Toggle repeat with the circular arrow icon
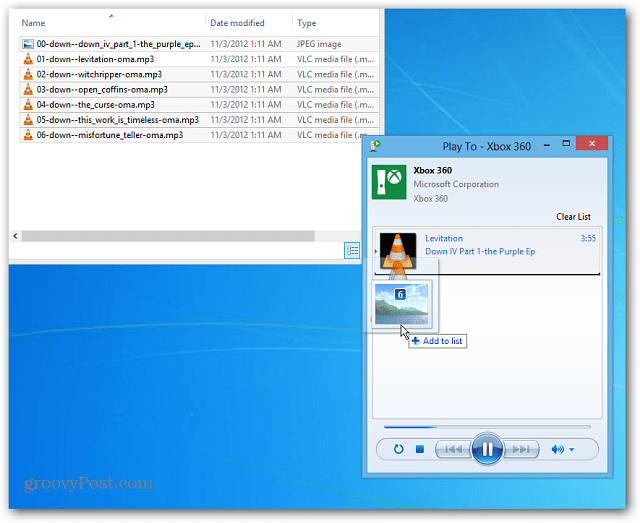The width and height of the screenshot is (640, 523). click(x=398, y=449)
